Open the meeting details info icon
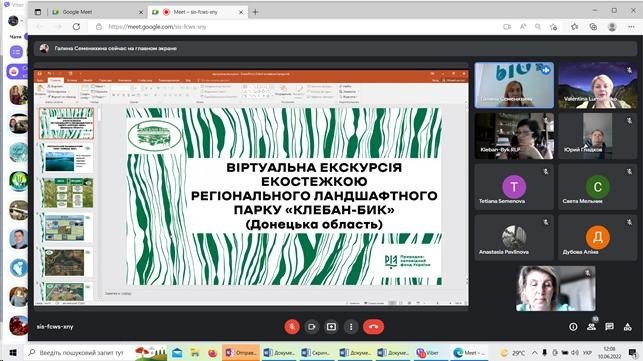Image resolution: width=643 pixels, height=361 pixels. (x=573, y=327)
